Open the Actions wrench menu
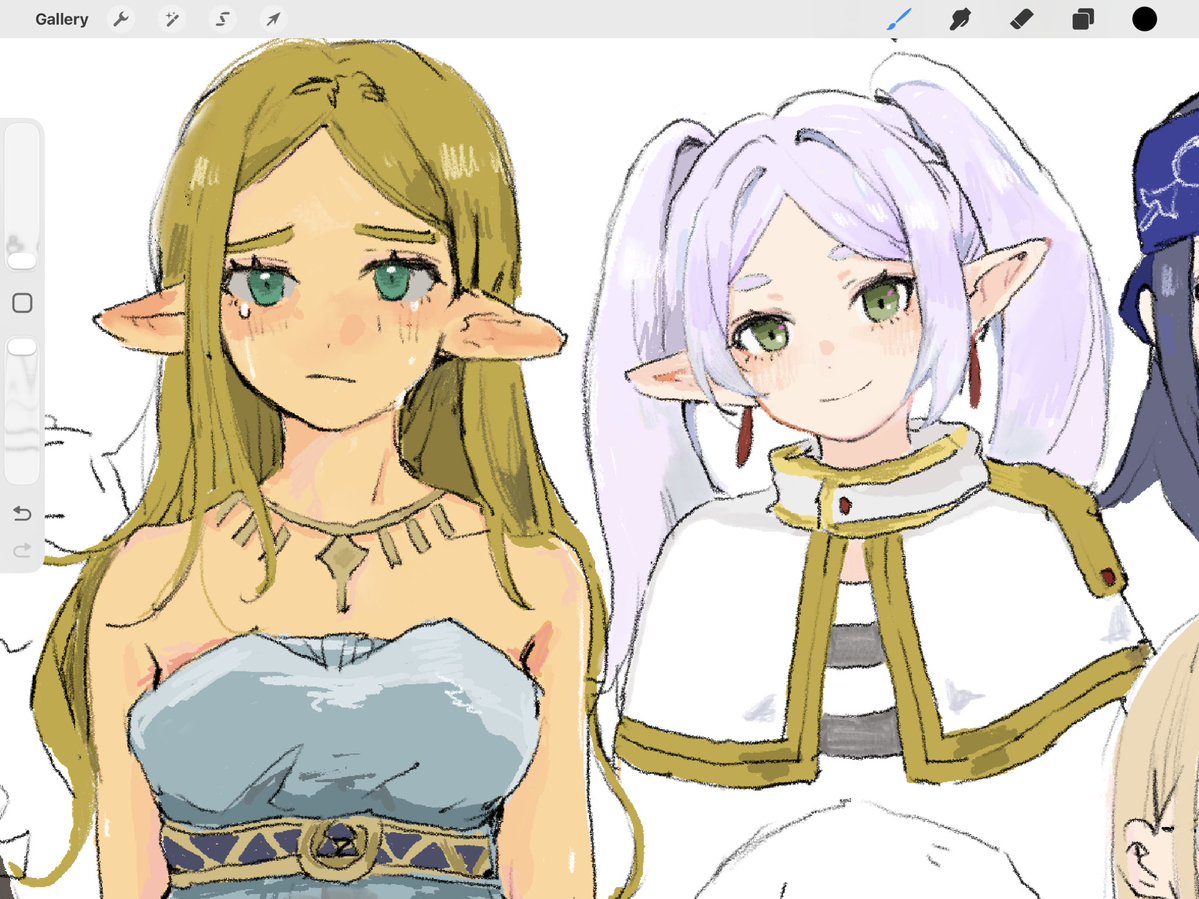Screen dimensions: 1199x899 121,19
